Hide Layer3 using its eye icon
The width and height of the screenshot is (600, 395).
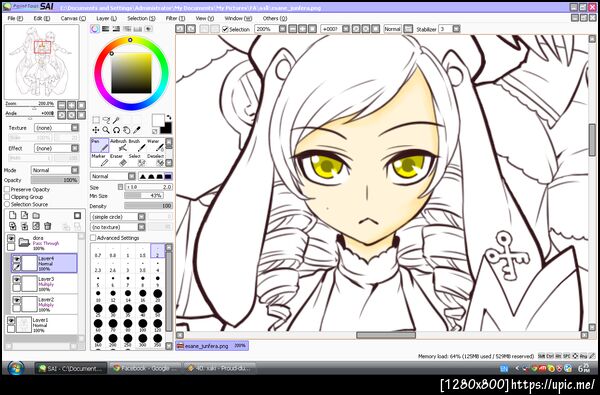(17, 280)
